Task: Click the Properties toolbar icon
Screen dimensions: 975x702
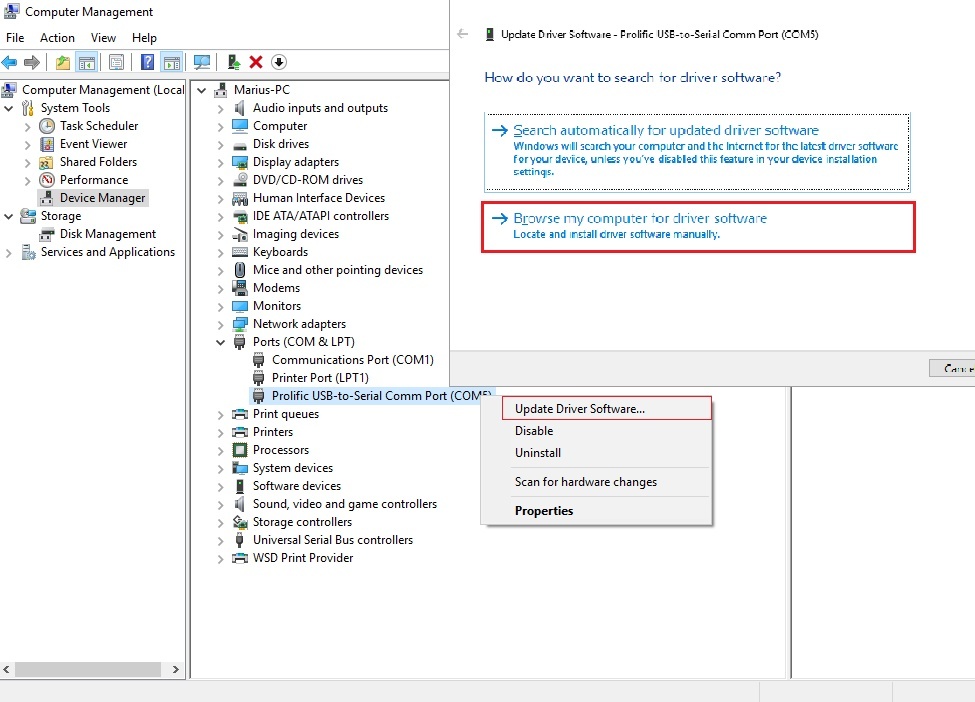Action: pyautogui.click(x=117, y=62)
